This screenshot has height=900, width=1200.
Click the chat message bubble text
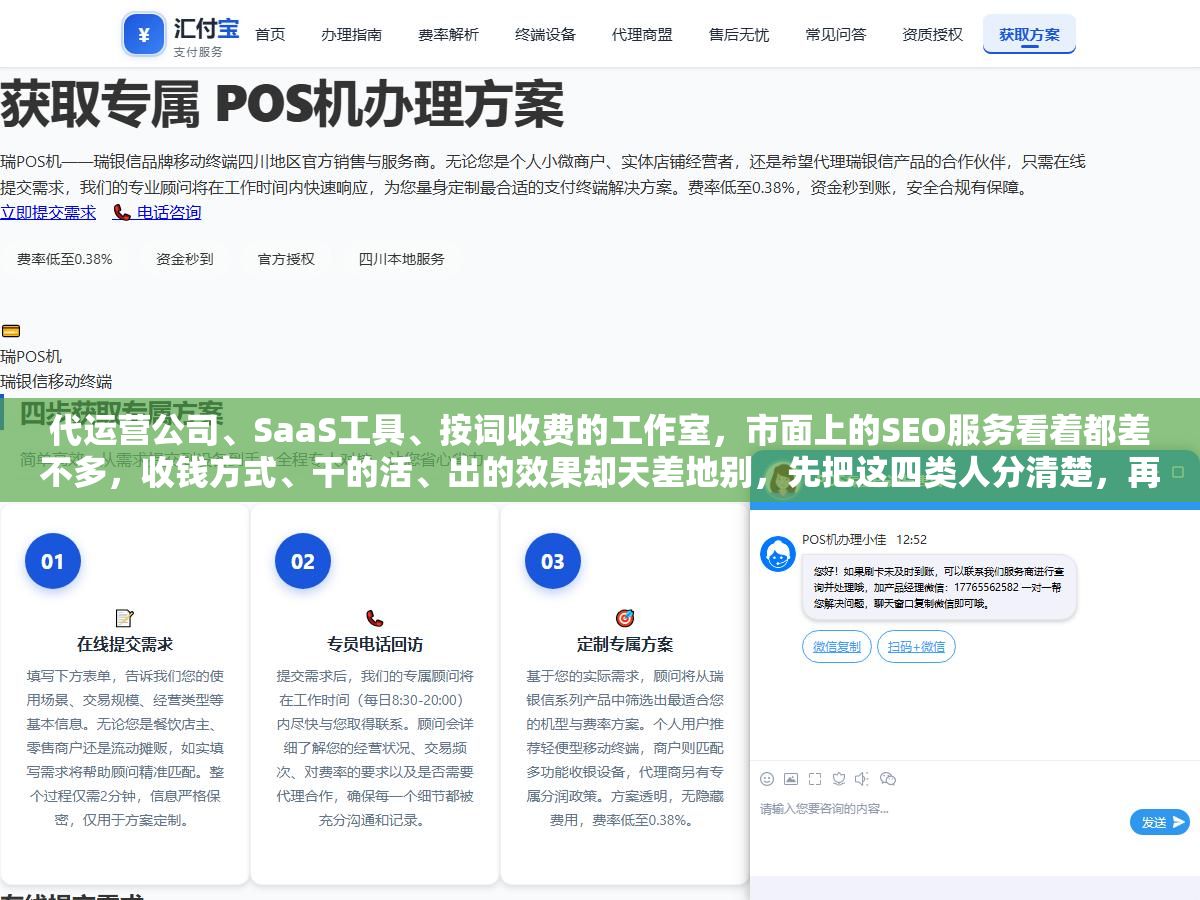click(939, 587)
